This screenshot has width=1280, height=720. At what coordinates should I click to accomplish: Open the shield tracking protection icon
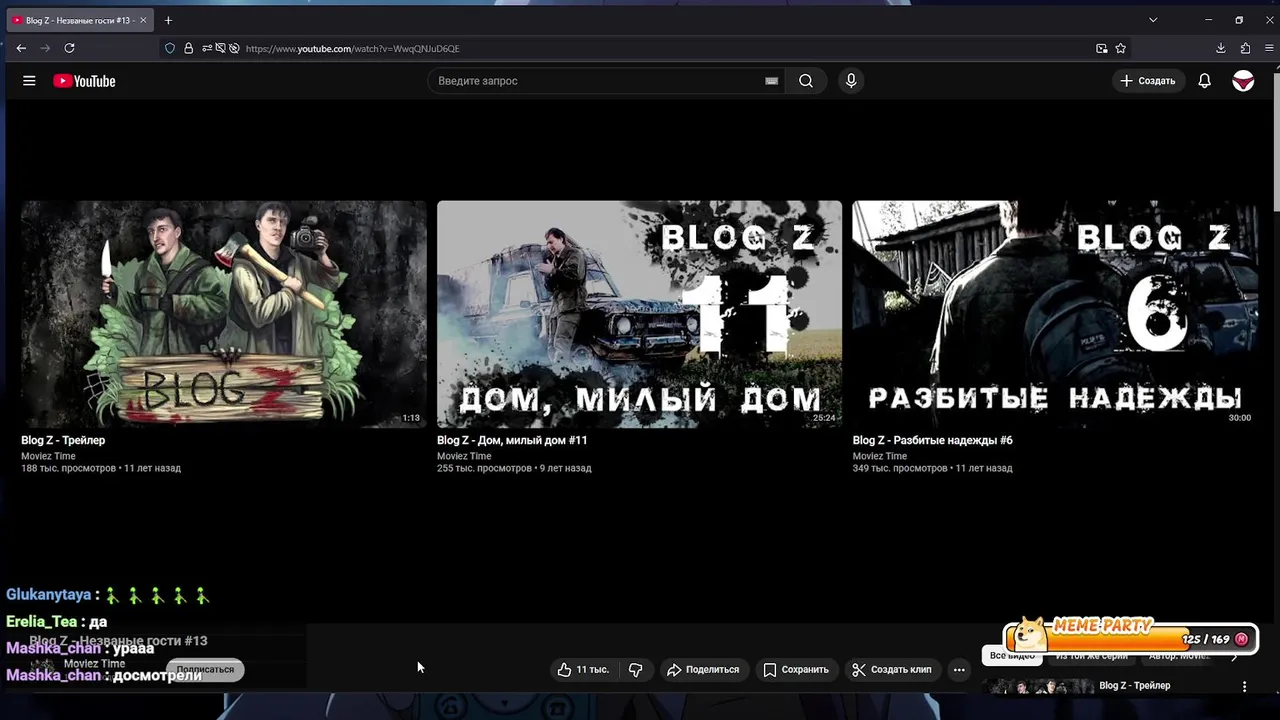[x=170, y=48]
